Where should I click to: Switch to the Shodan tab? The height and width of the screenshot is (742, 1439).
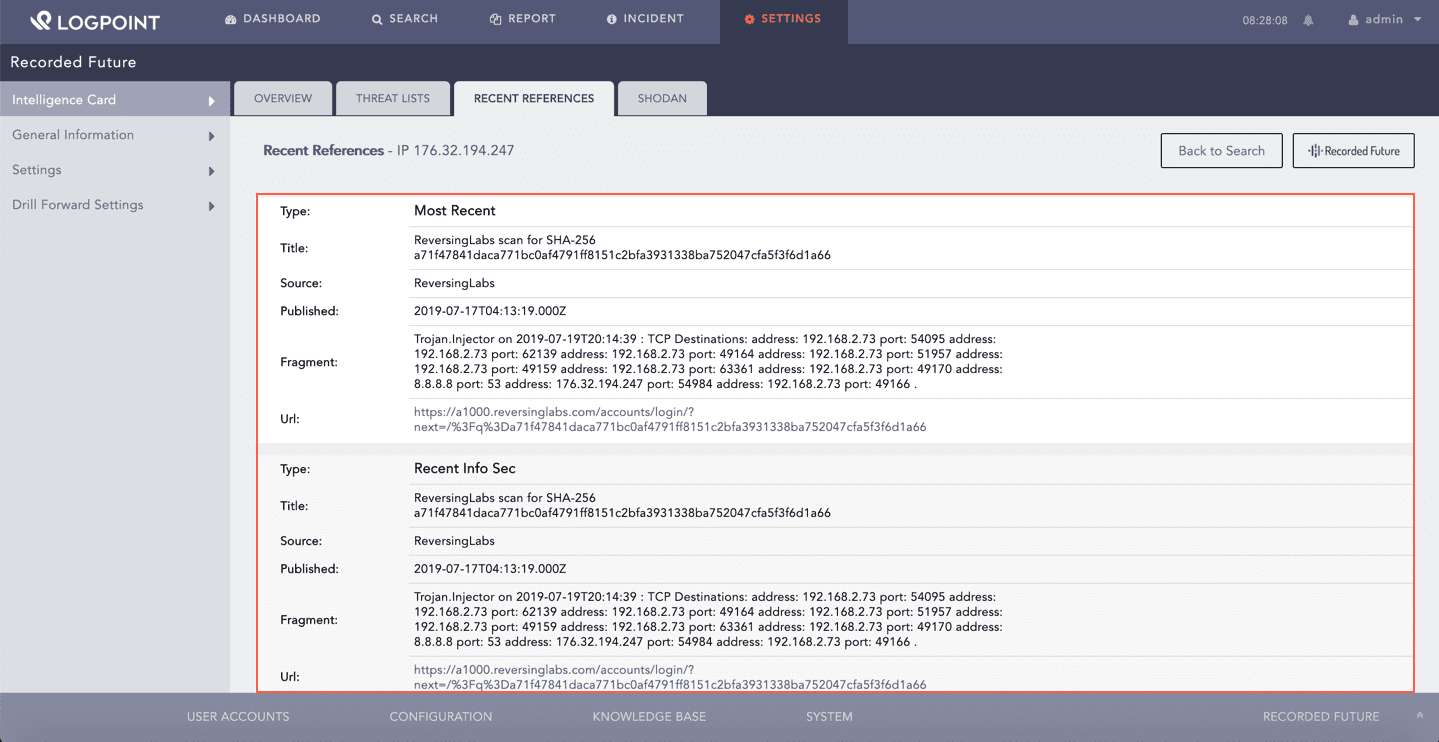coord(662,98)
